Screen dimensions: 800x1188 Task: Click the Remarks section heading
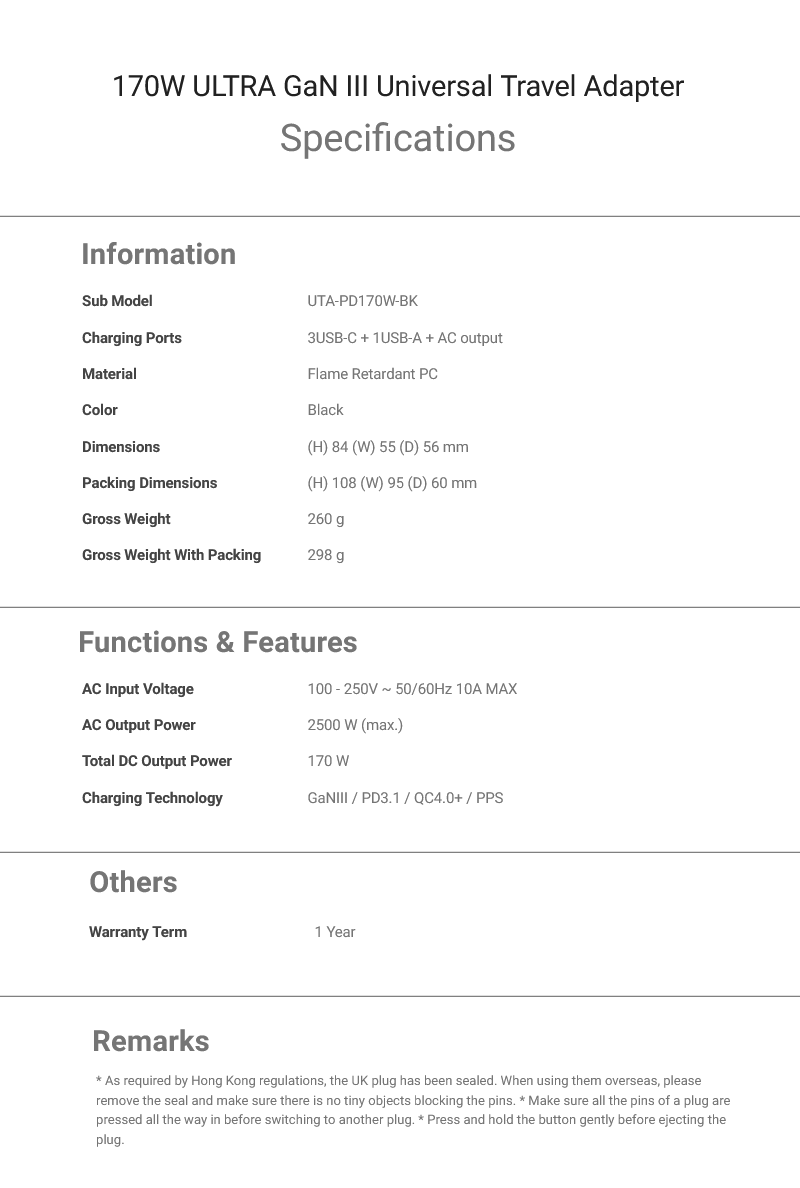[x=151, y=1041]
